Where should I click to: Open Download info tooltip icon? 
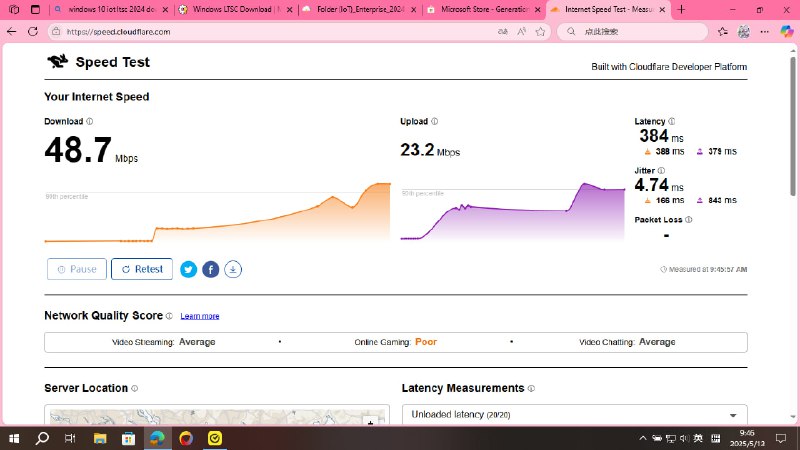click(x=90, y=121)
